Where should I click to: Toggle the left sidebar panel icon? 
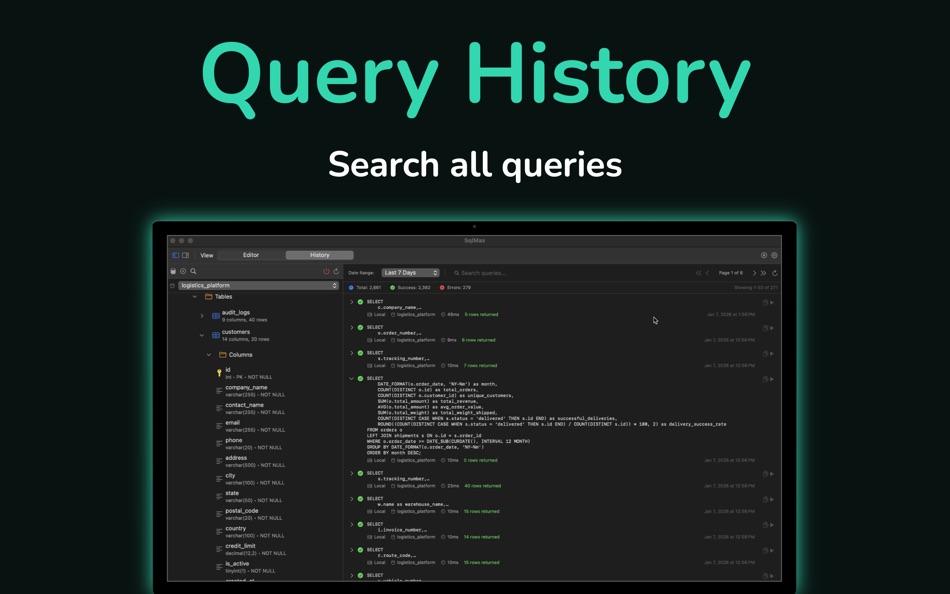point(174,255)
